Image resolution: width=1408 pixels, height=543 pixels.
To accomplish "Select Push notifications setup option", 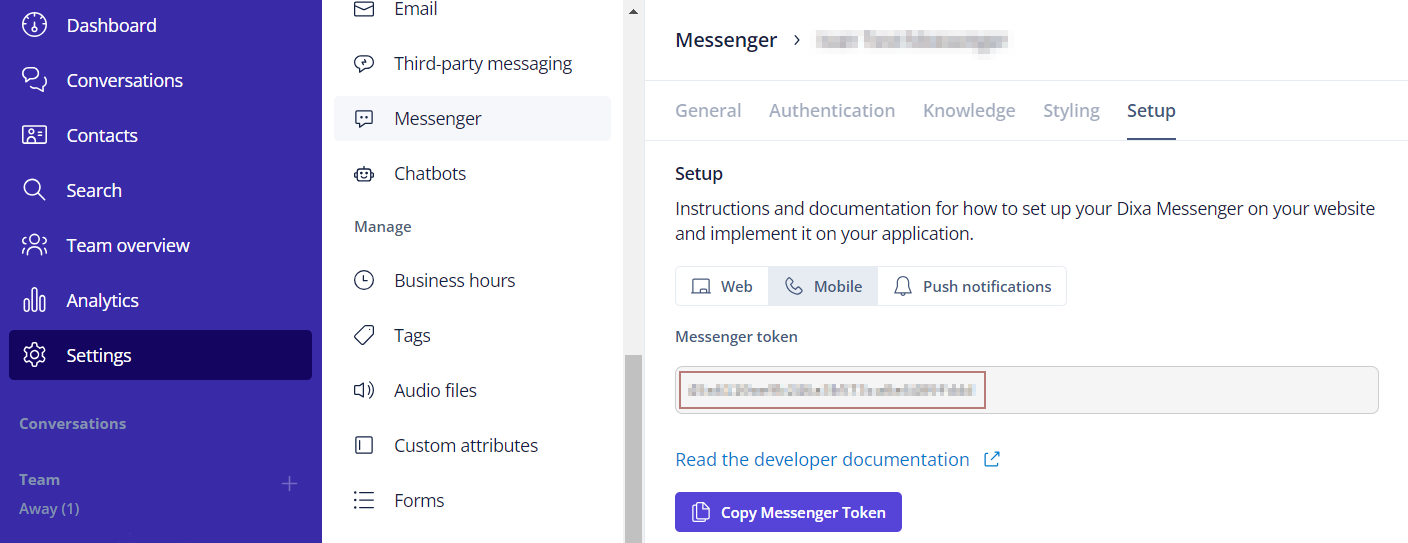I will (972, 286).
